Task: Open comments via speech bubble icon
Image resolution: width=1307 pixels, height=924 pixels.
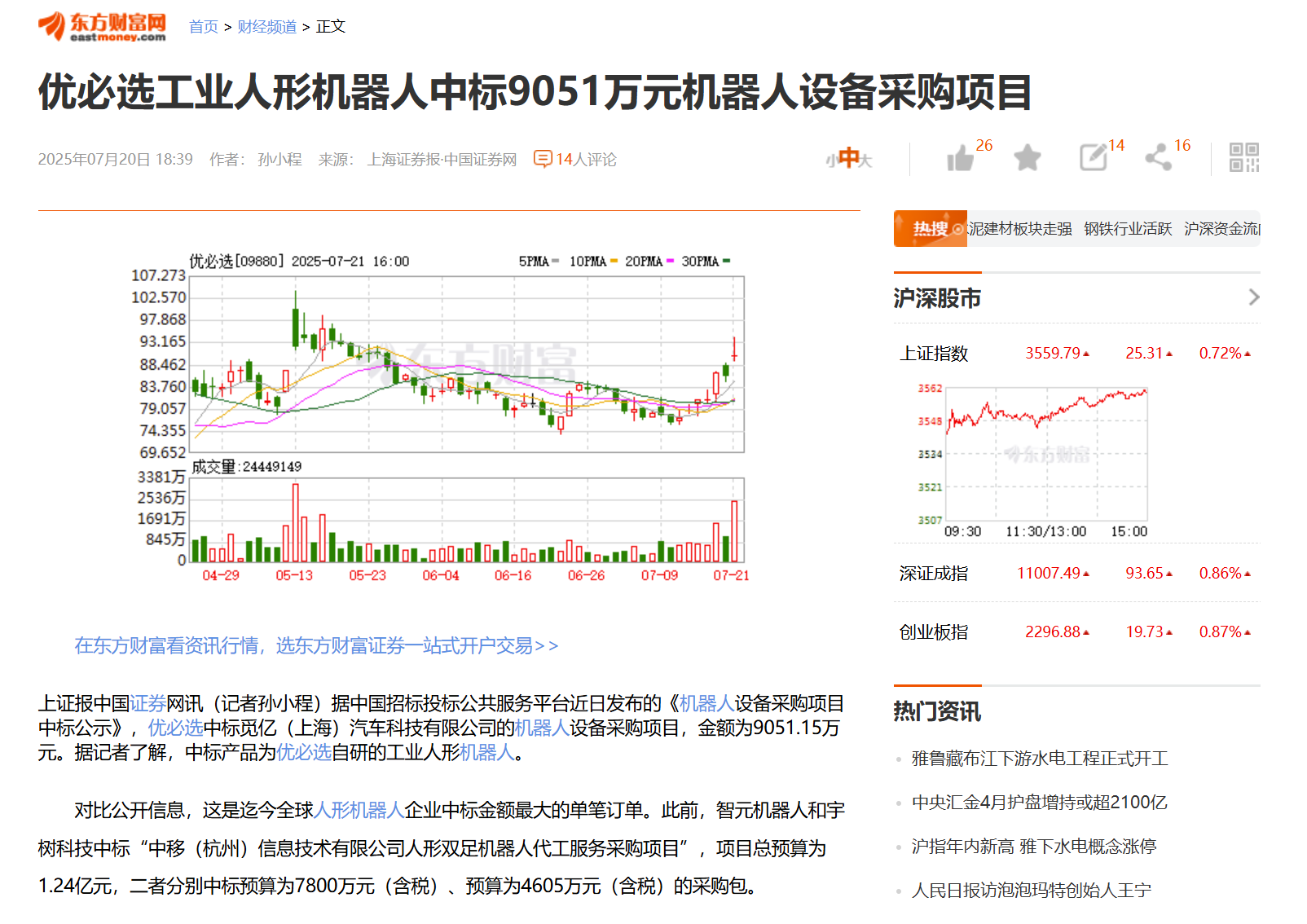Action: (x=543, y=159)
